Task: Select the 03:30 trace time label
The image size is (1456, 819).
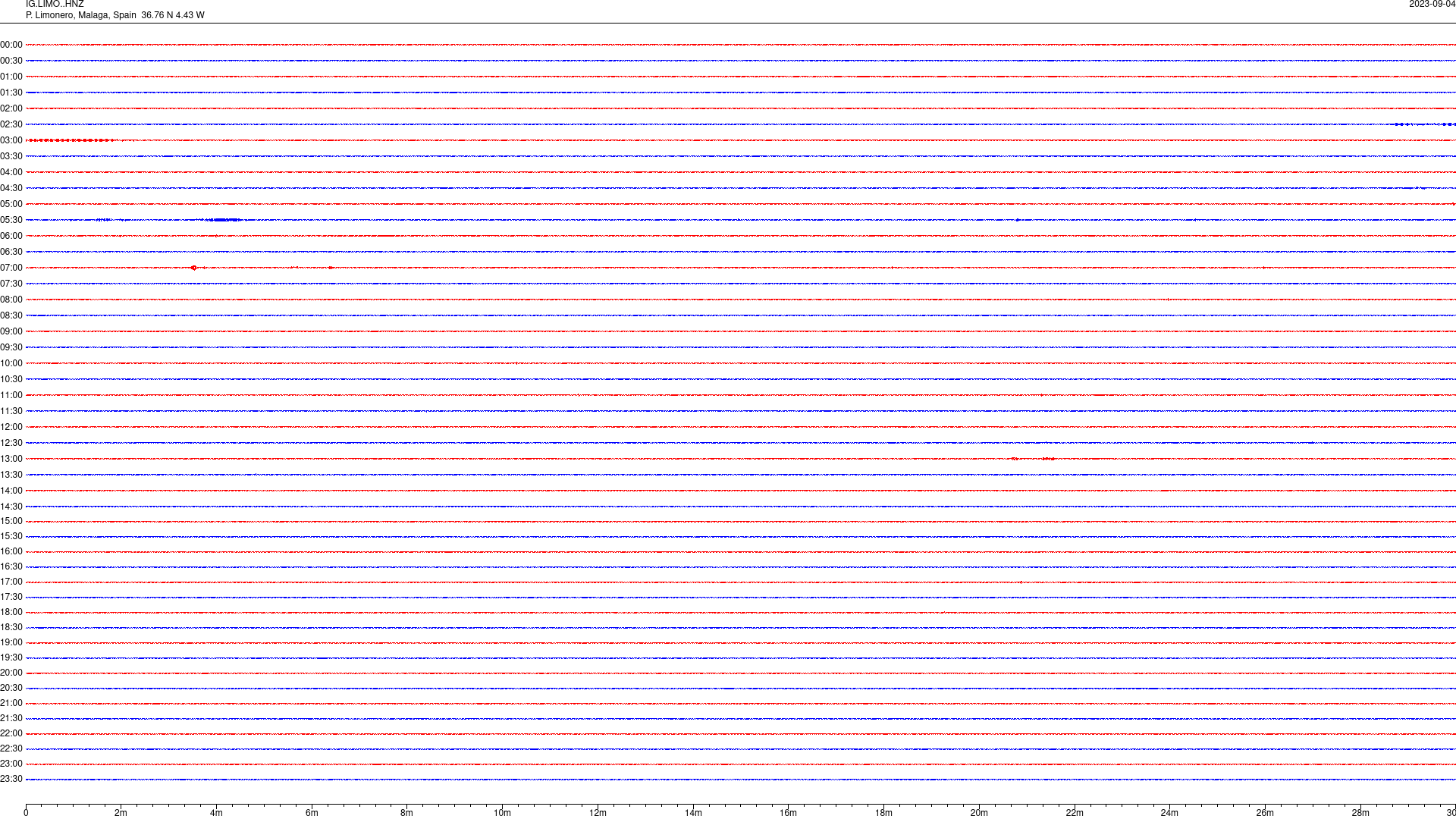Action: (x=11, y=156)
